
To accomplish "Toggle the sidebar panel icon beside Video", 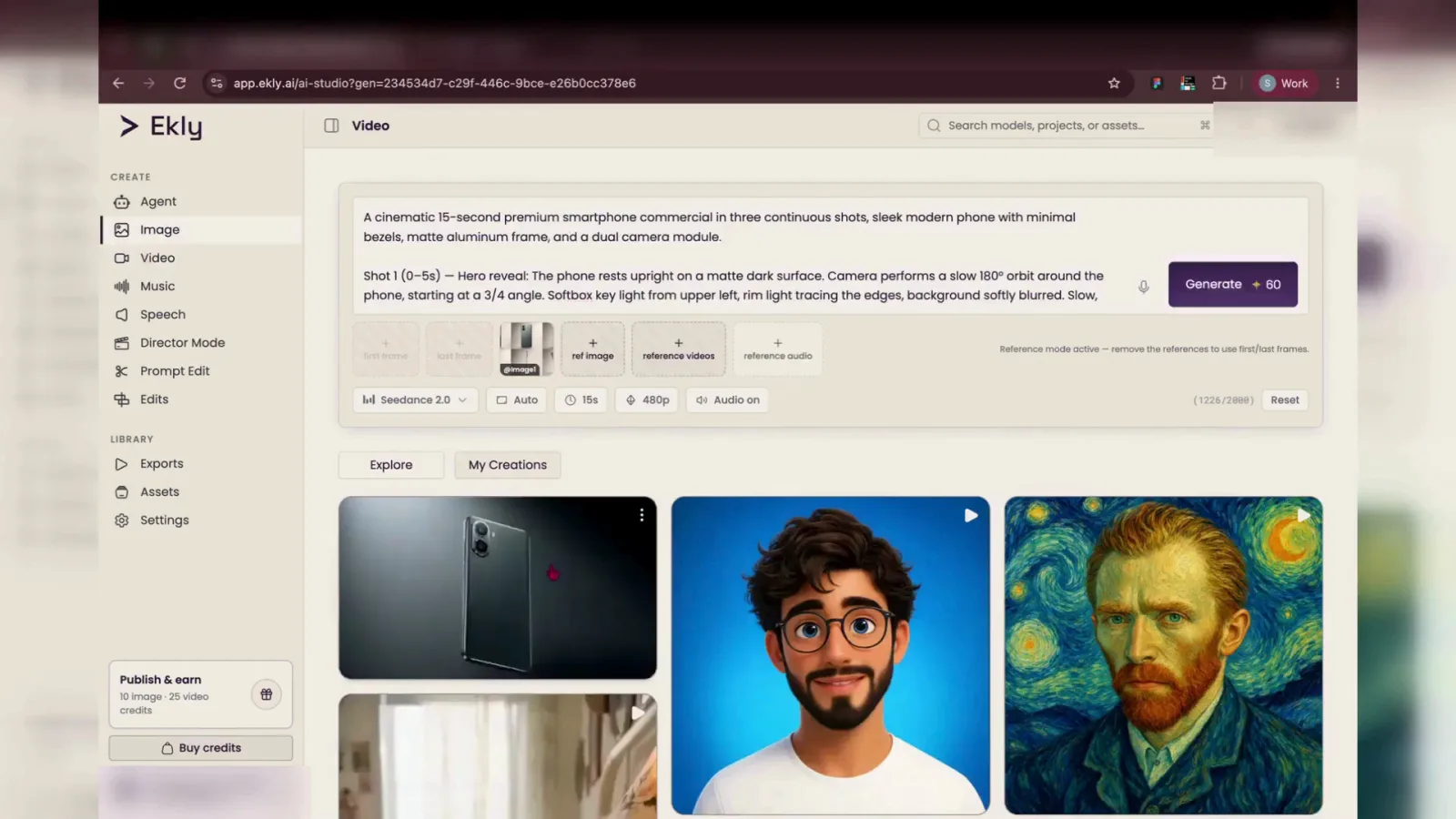I will point(332,126).
